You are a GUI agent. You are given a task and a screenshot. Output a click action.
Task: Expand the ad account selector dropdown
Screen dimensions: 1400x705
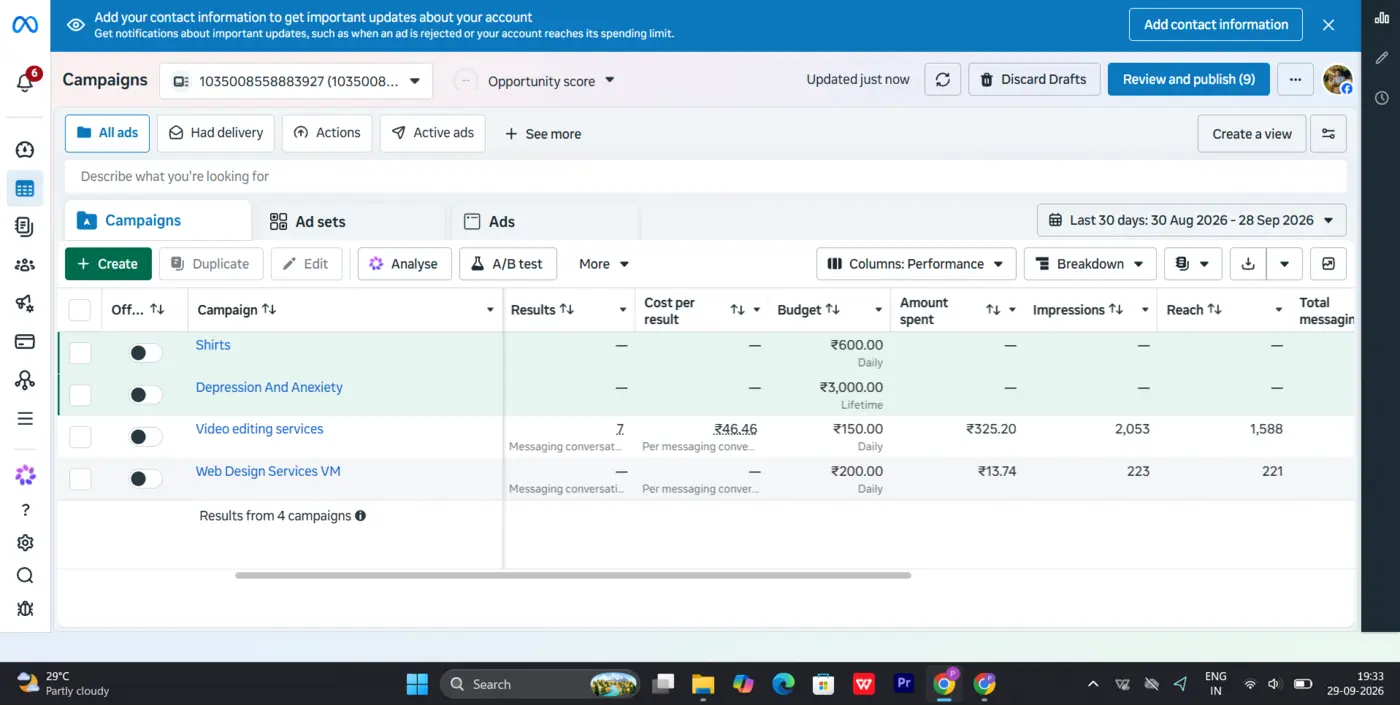click(296, 81)
